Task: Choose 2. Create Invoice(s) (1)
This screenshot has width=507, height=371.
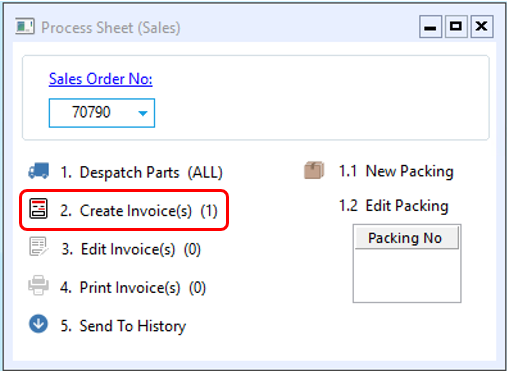Action: click(x=139, y=211)
